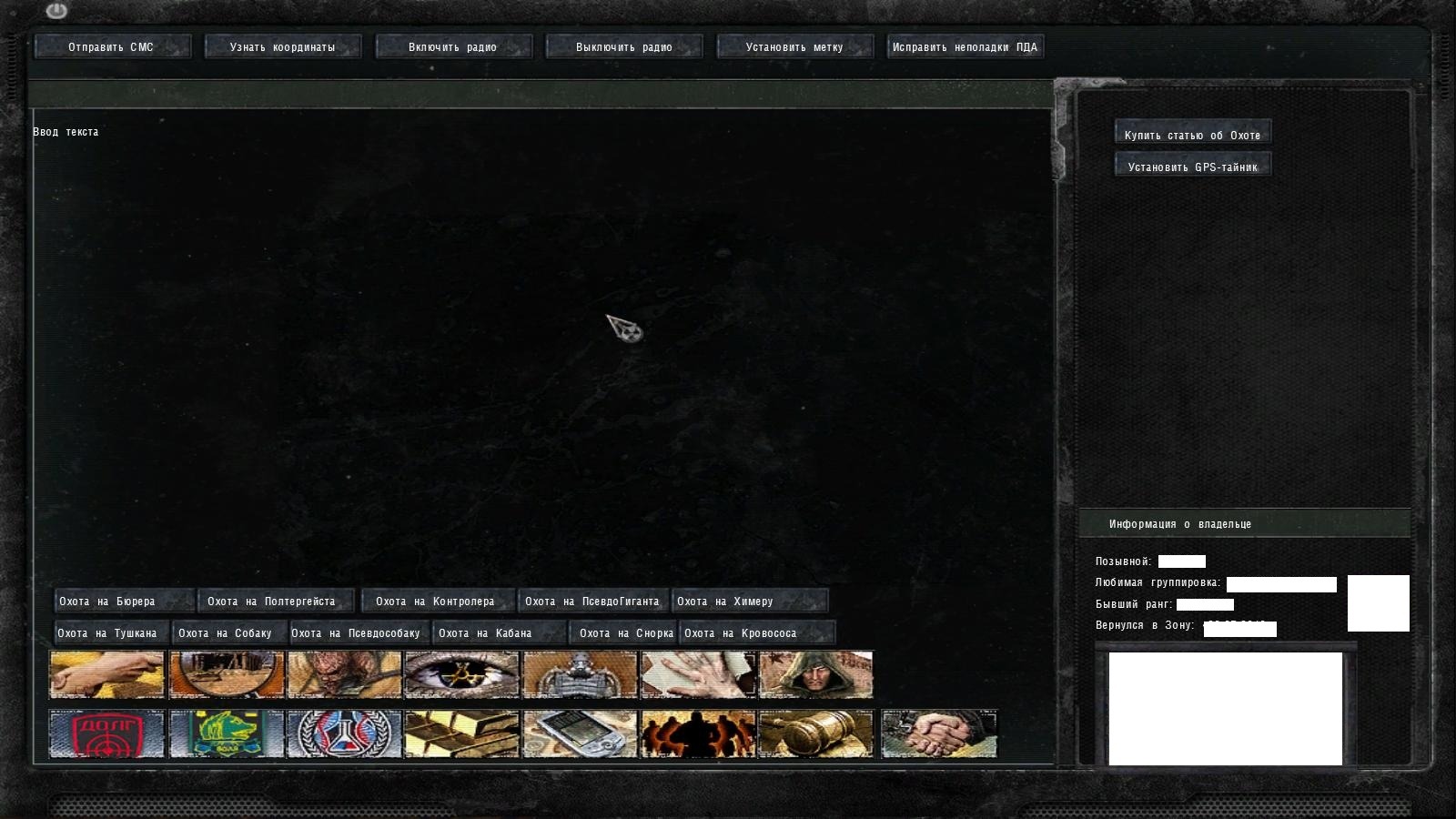Image resolution: width=1456 pixels, height=819 pixels.
Task: Click Установить метку button
Action: (x=794, y=46)
